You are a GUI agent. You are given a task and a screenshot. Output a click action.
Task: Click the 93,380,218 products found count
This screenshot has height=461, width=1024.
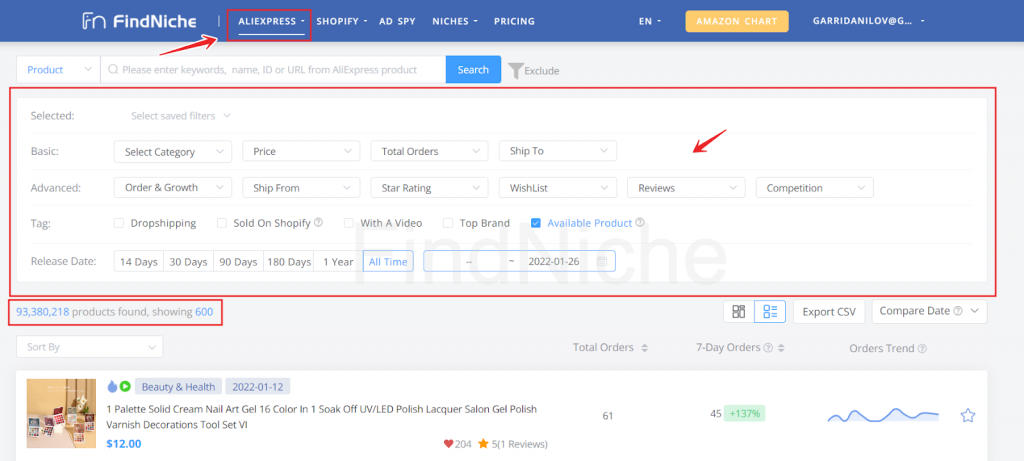point(42,312)
